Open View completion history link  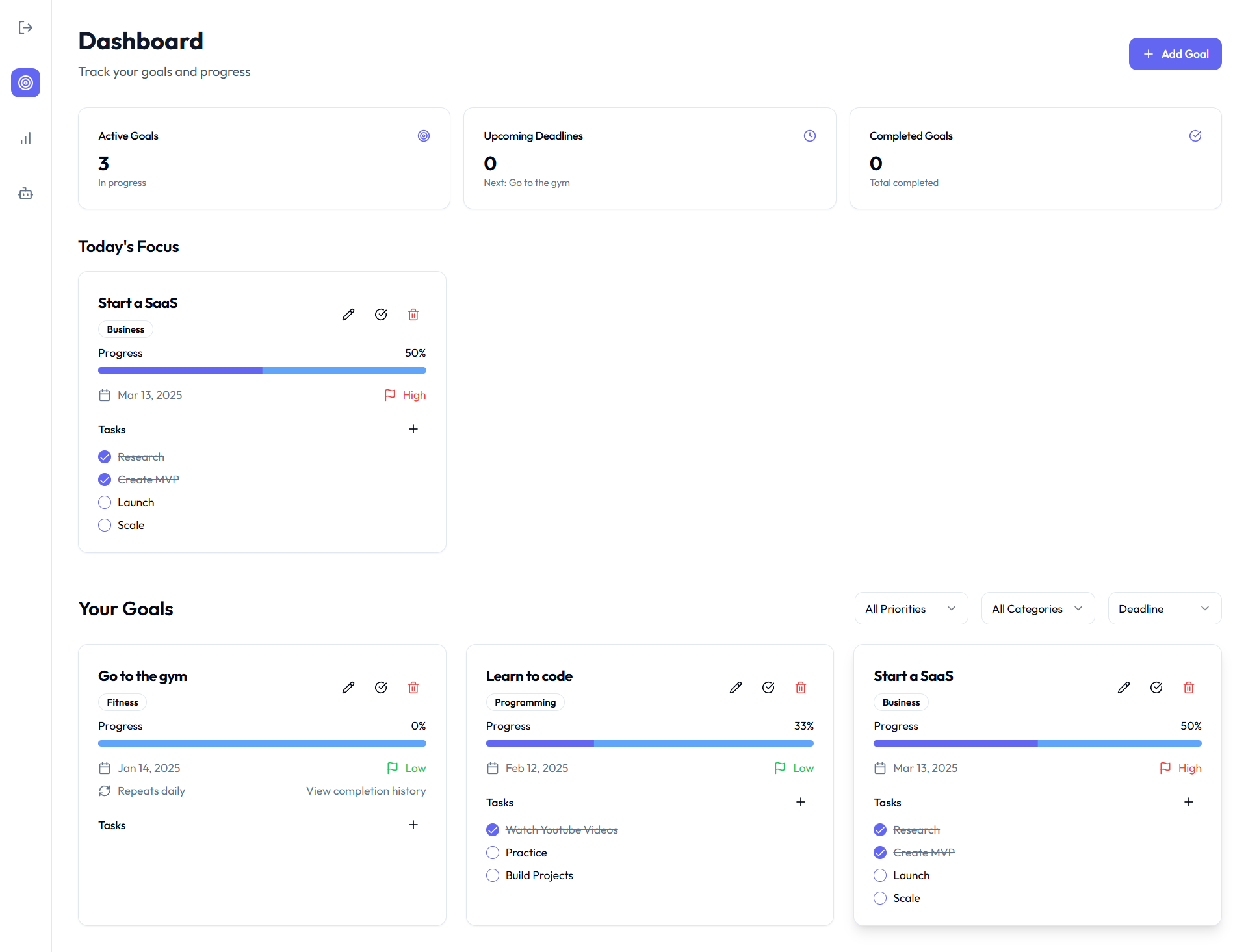(x=365, y=791)
